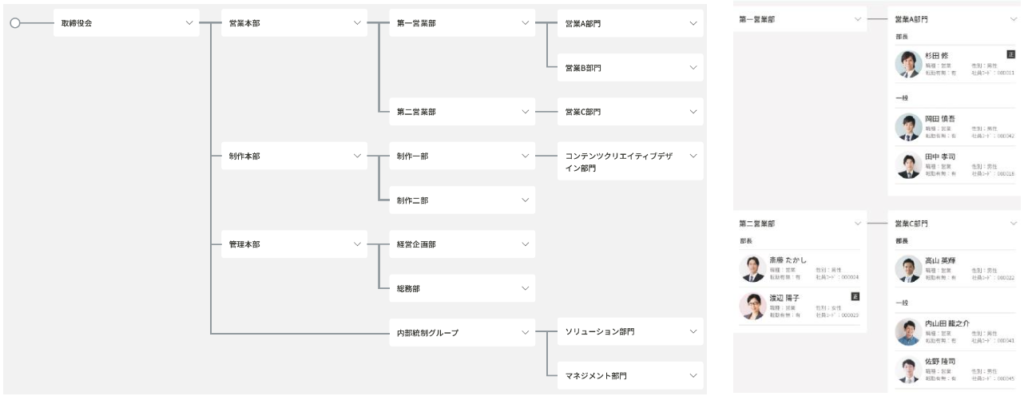Expand the 取締役会 node chevron
Viewport: 1024px width, 400px height.
(189, 23)
